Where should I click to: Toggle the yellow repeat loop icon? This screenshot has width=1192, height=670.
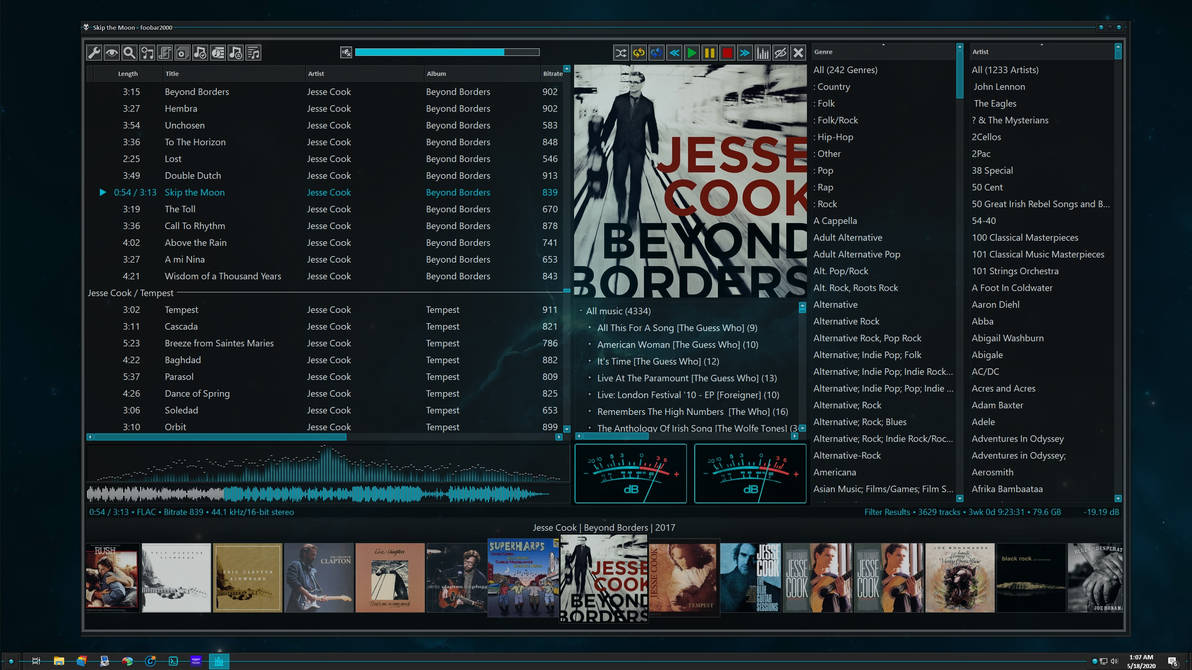(x=638, y=53)
